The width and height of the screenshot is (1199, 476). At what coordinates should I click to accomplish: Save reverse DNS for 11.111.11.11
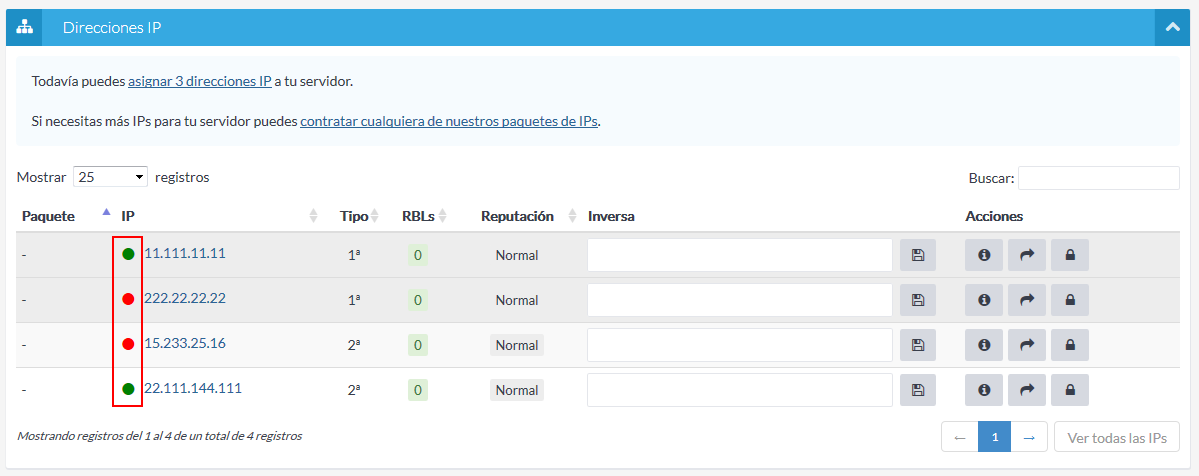coord(917,255)
